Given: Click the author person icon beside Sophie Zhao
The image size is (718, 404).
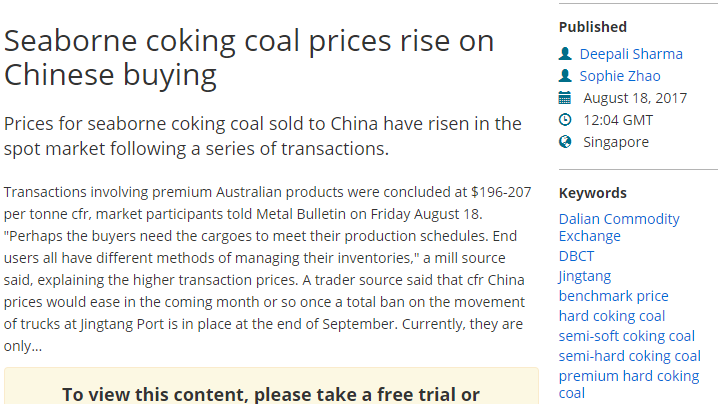Looking at the screenshot, I should [x=565, y=76].
